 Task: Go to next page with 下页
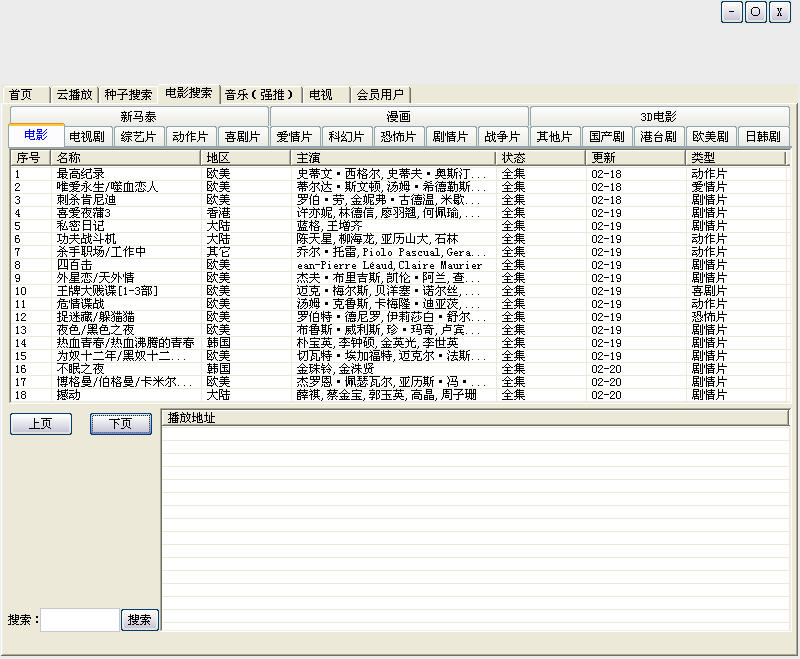(x=121, y=424)
